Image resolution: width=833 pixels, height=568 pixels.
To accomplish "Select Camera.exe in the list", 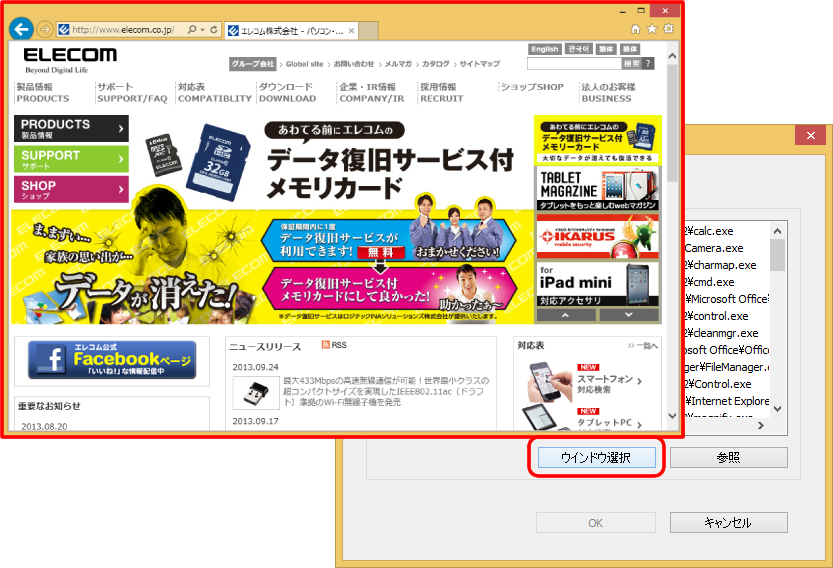I will [714, 248].
